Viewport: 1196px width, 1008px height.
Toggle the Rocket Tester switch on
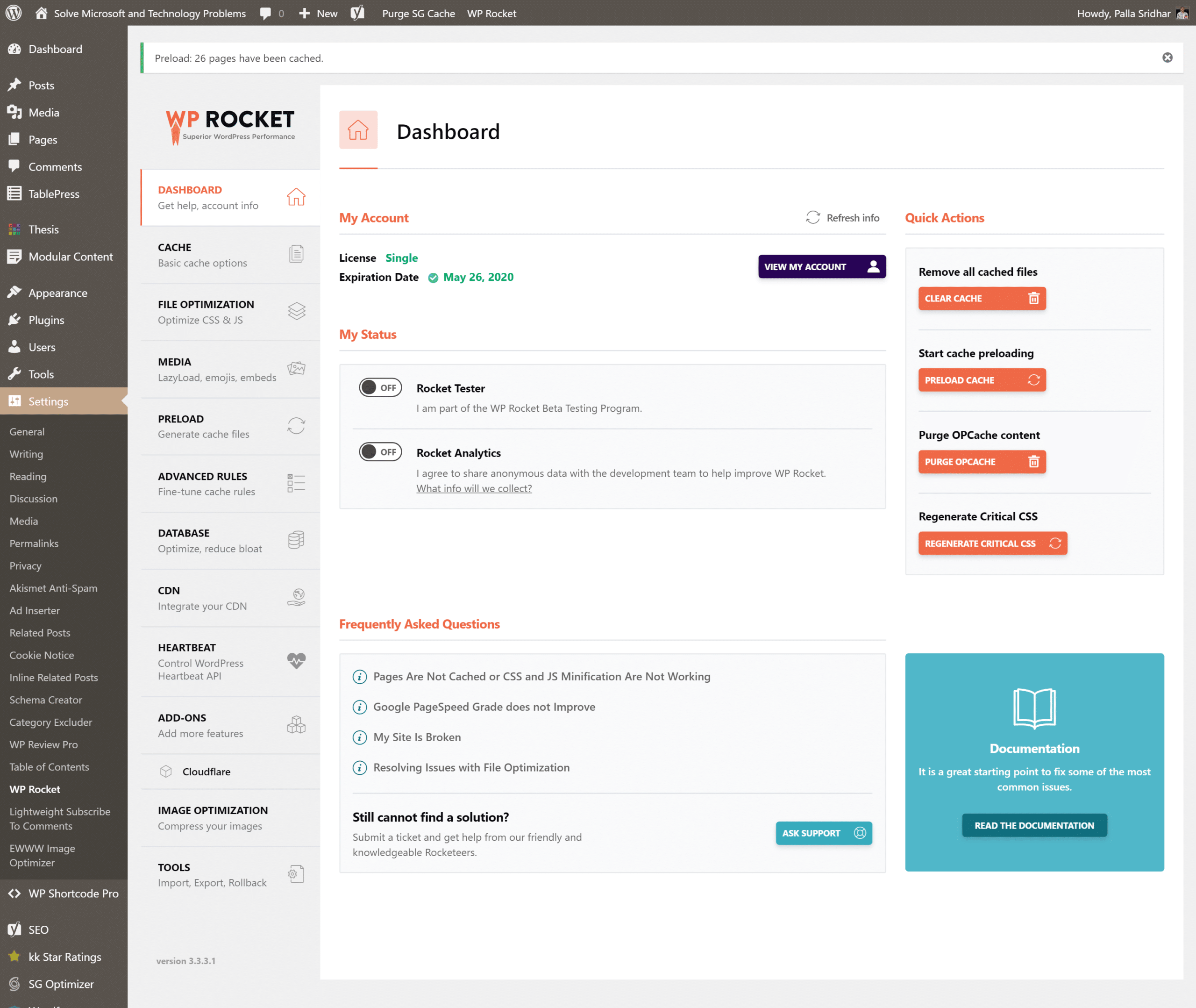click(x=380, y=388)
